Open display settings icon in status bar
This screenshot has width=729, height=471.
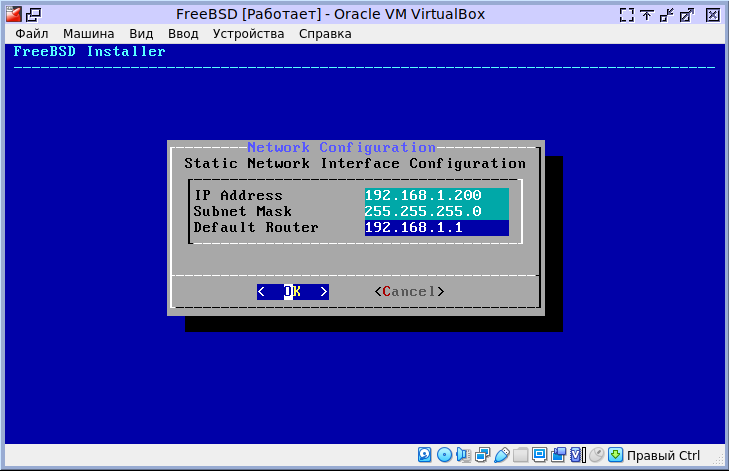coord(539,455)
